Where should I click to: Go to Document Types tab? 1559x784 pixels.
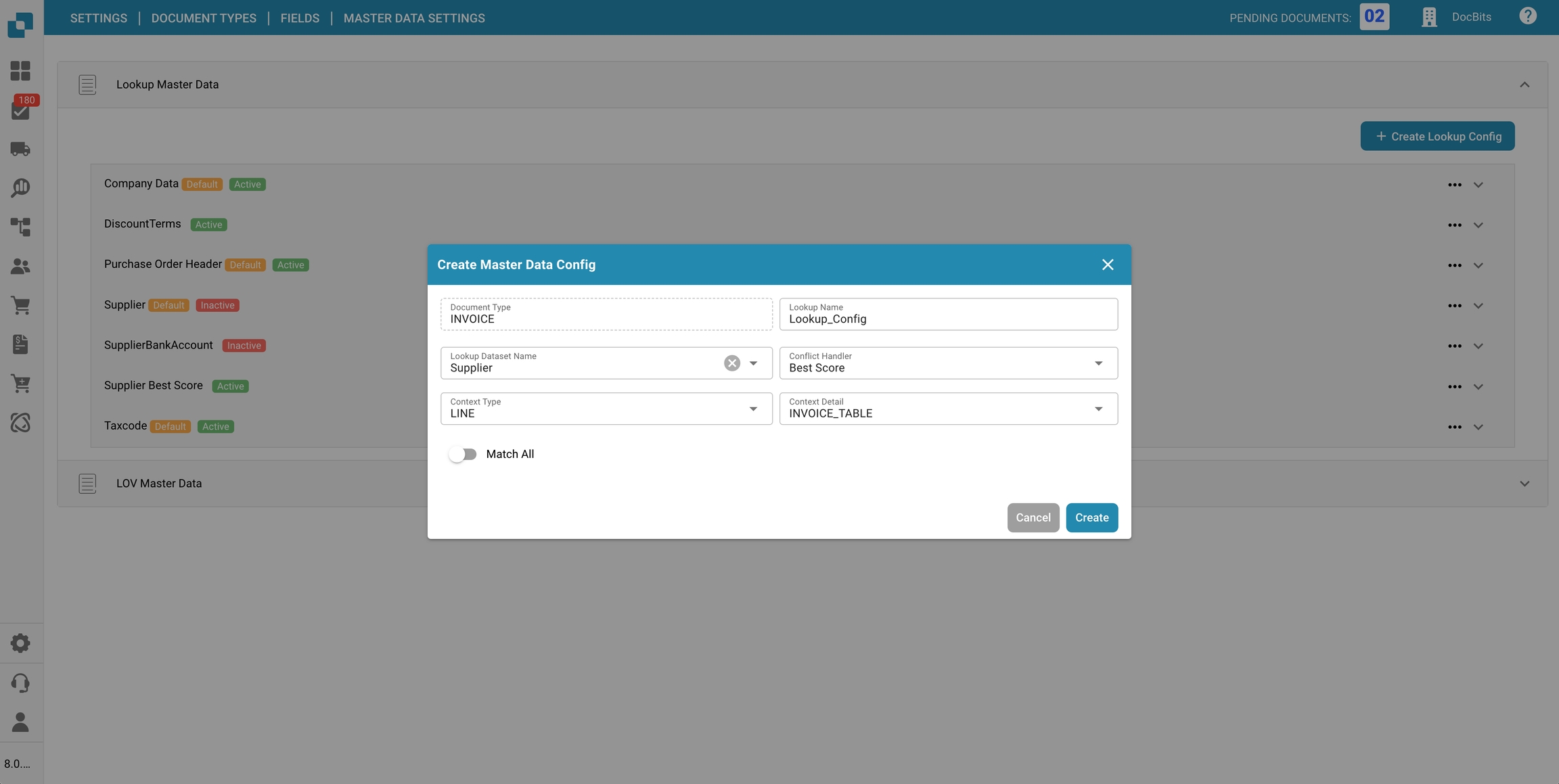(204, 18)
